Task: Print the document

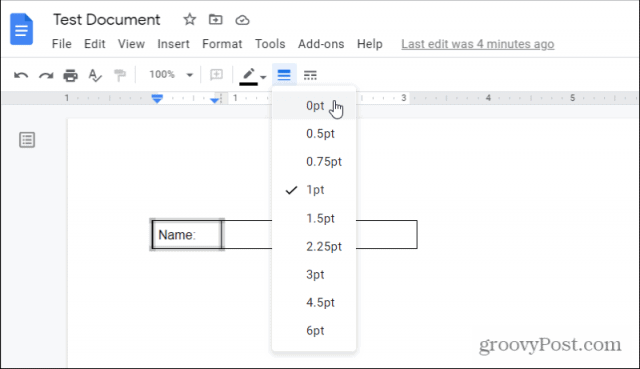Action: point(70,75)
